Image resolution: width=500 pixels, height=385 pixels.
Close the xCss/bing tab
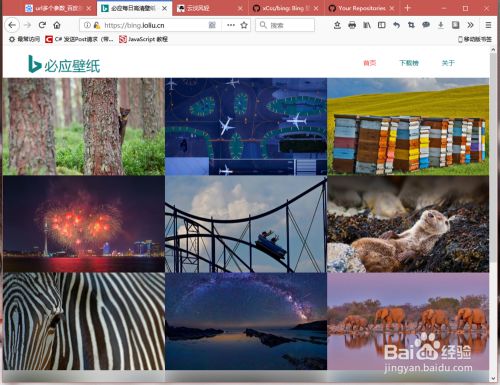tap(316, 9)
